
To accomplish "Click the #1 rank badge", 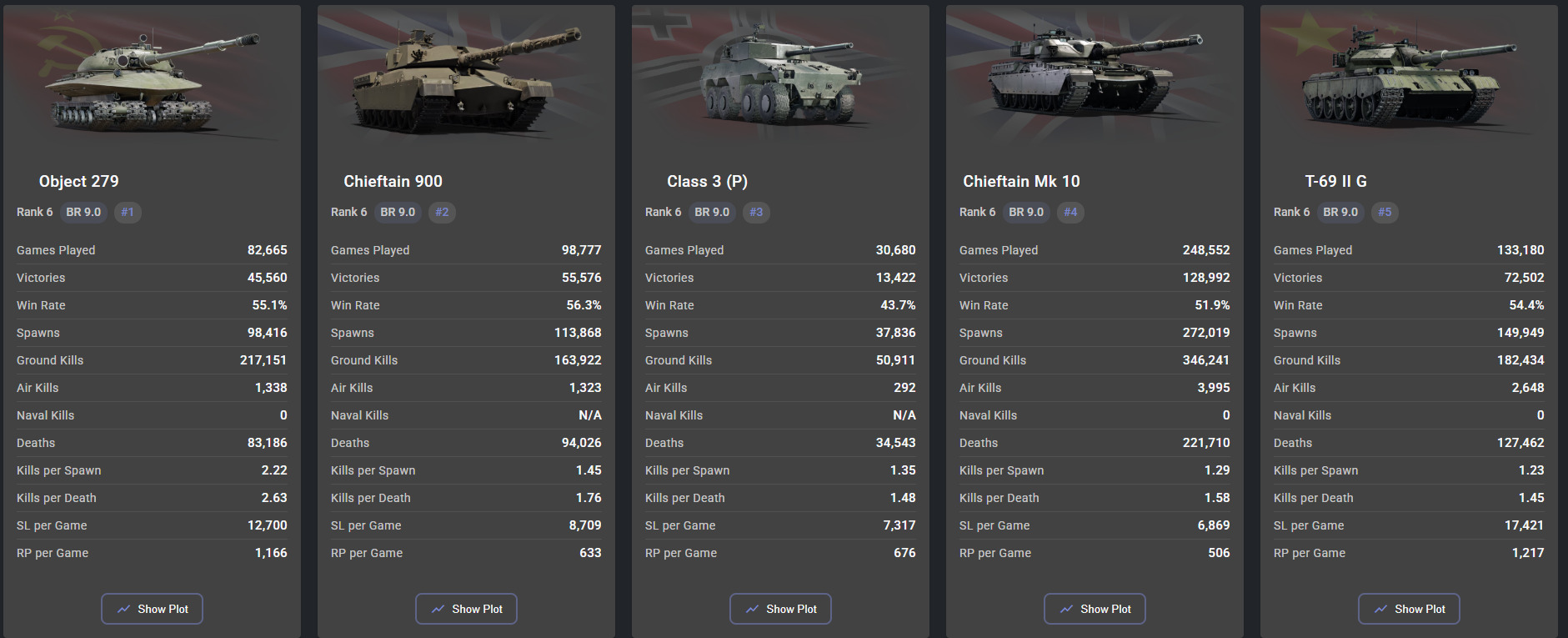I will (x=128, y=212).
